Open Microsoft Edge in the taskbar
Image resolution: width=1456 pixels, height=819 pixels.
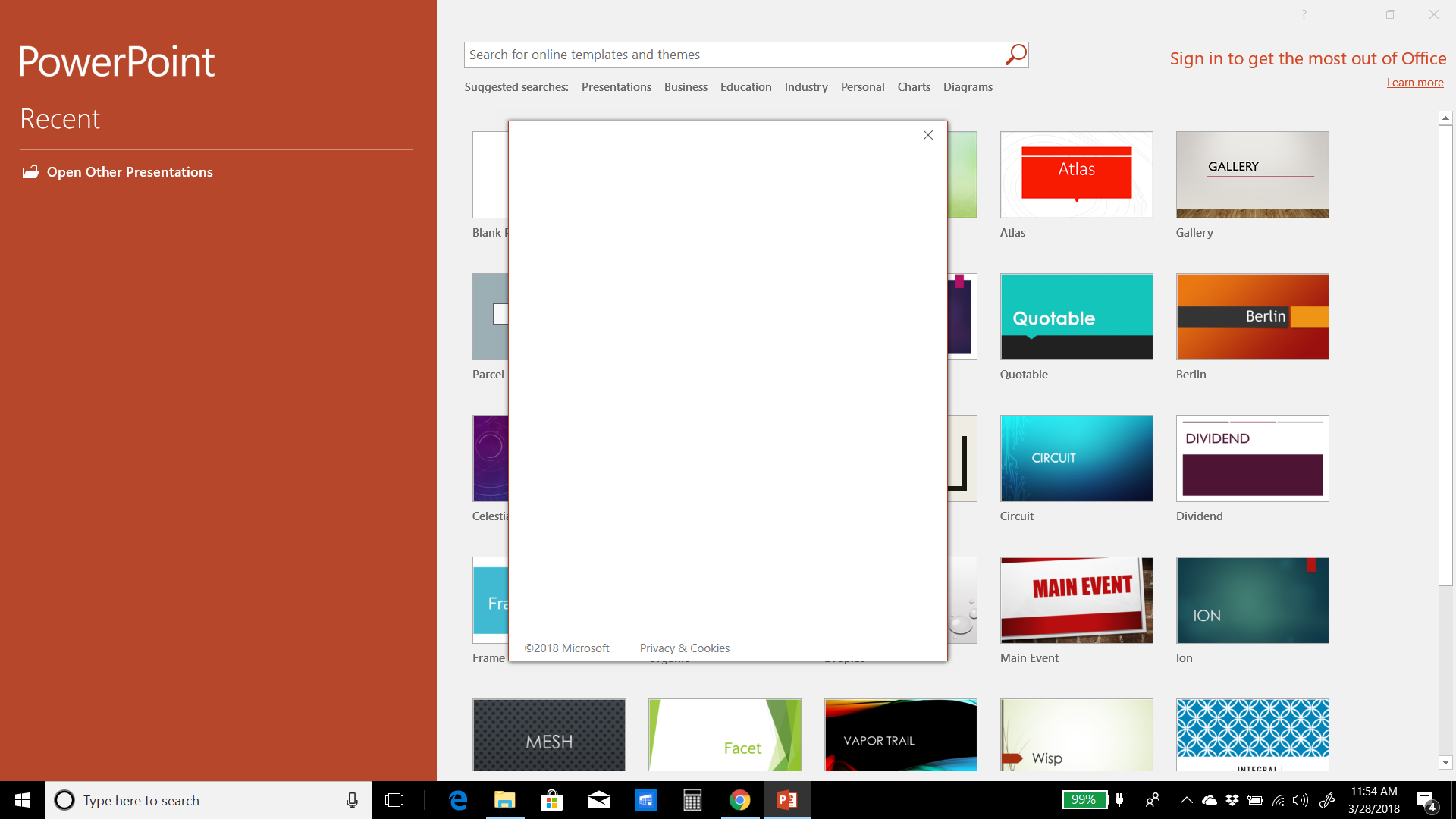point(458,800)
